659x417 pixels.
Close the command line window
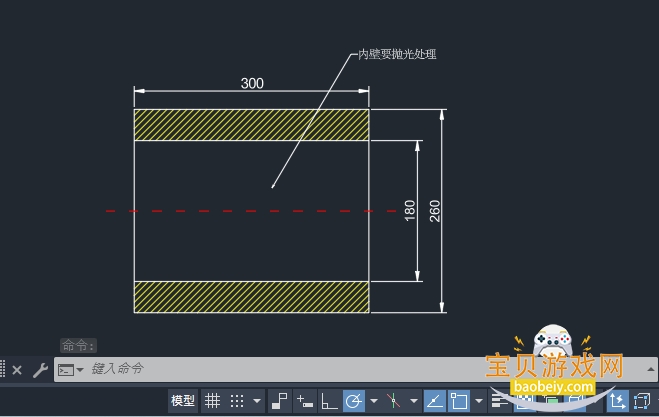pyautogui.click(x=17, y=370)
